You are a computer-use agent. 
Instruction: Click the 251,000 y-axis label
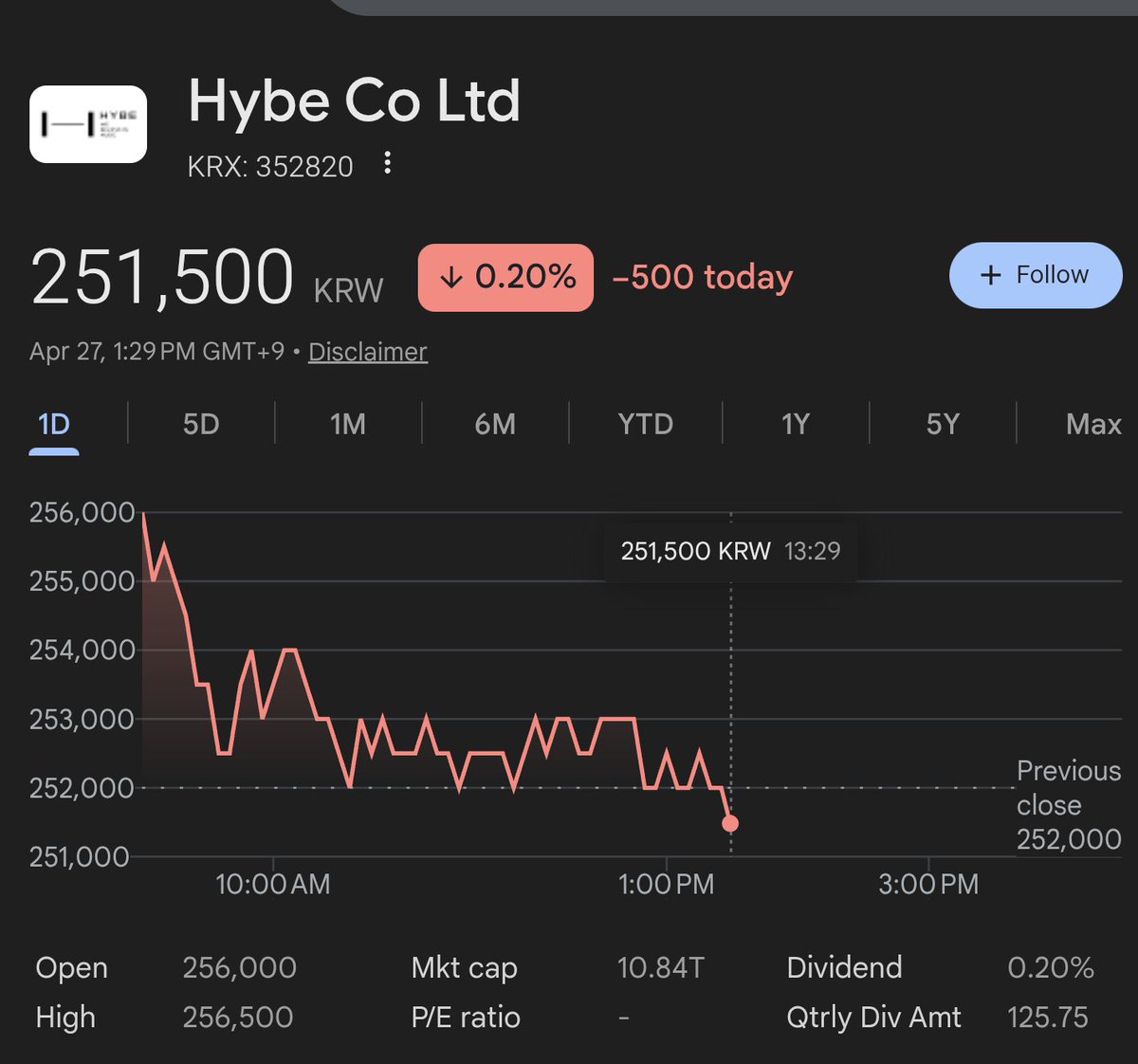80,857
